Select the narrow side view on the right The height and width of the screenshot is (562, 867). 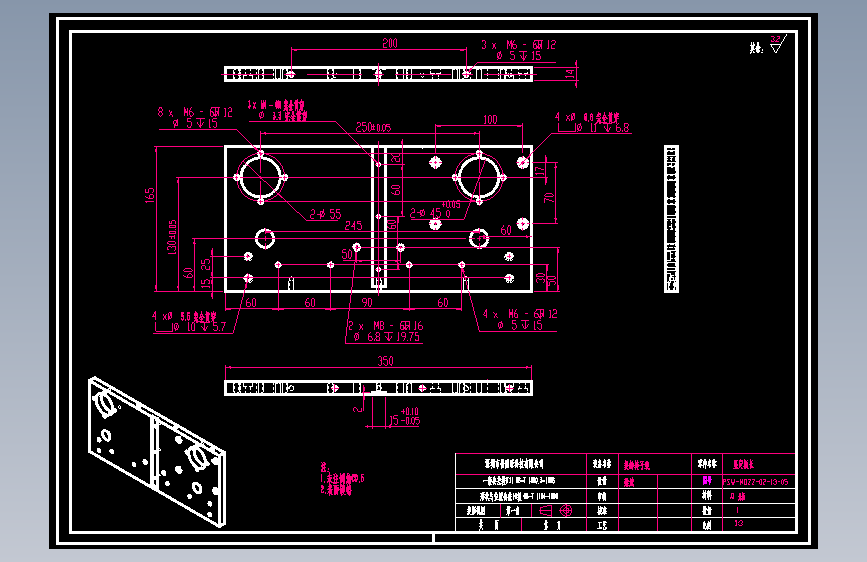[671, 218]
